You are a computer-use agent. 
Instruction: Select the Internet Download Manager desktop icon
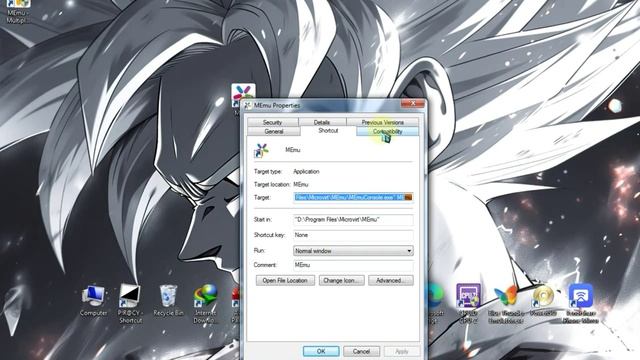coord(205,303)
